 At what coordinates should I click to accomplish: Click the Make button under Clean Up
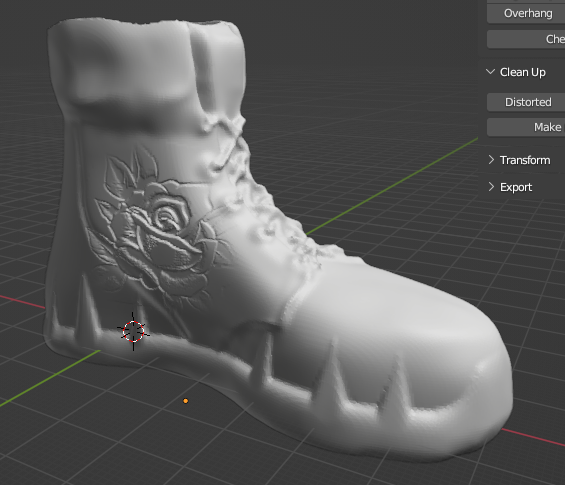[x=526, y=127]
